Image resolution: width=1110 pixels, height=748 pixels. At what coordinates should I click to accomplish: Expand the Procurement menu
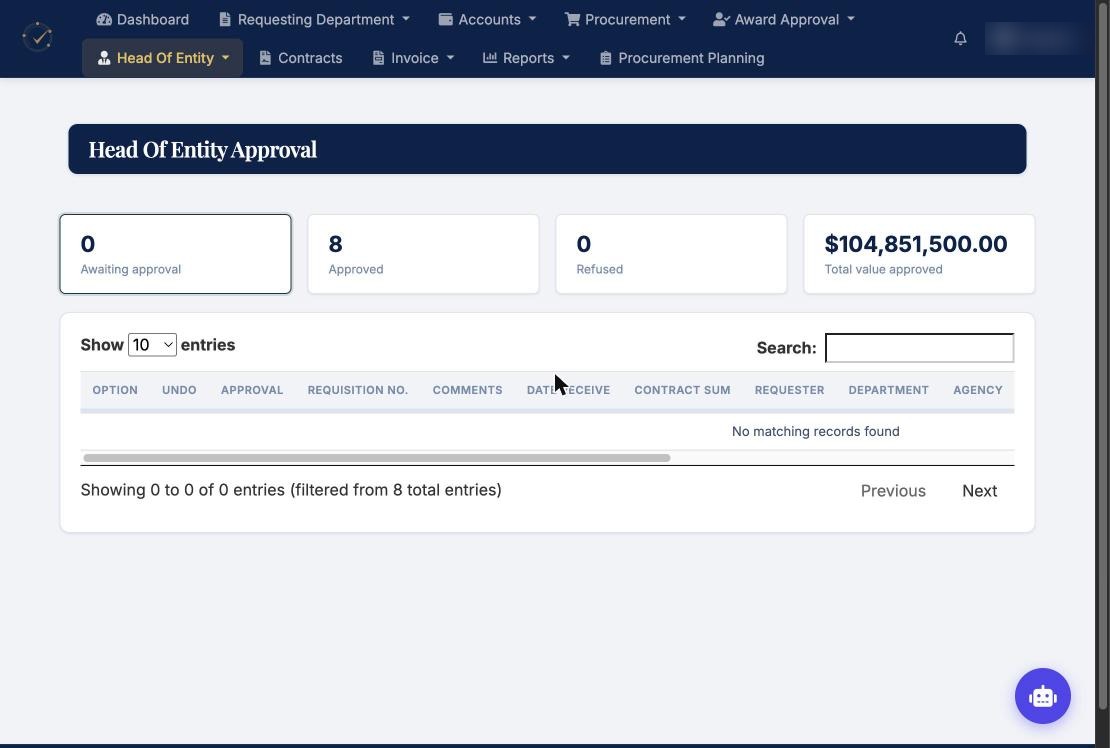point(625,19)
